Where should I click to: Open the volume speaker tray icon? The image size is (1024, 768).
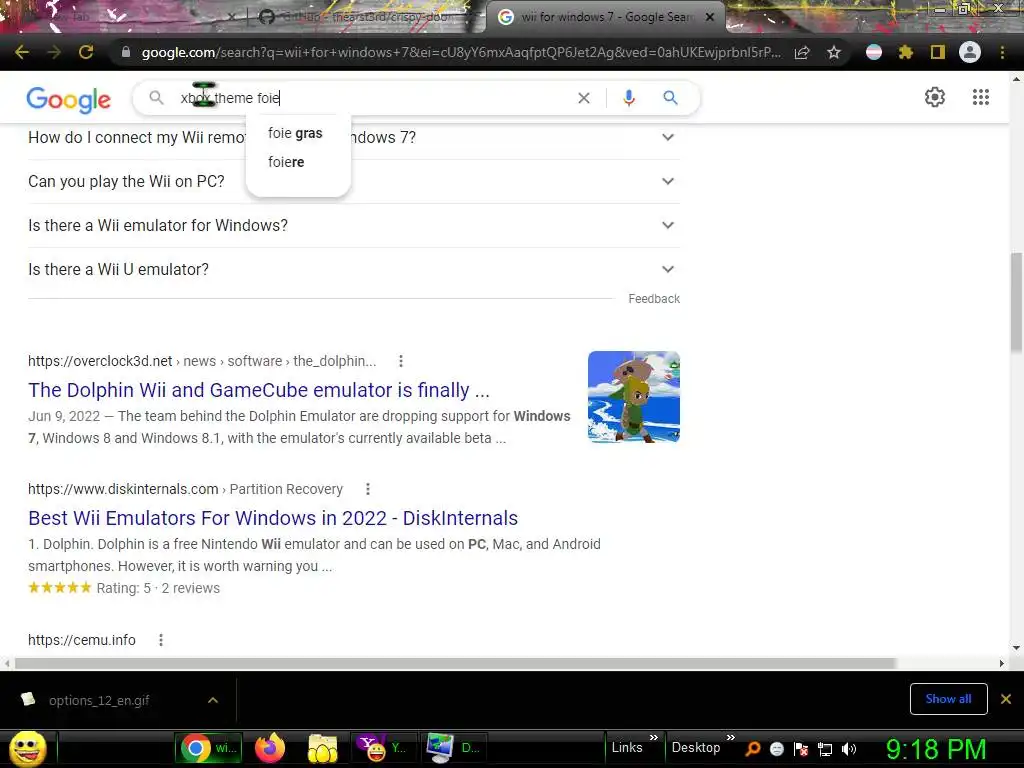849,749
